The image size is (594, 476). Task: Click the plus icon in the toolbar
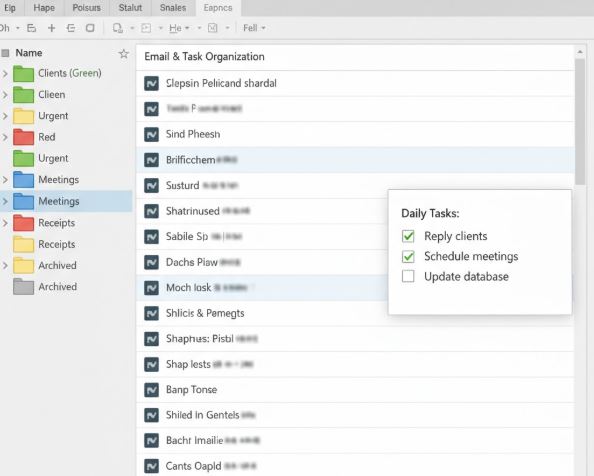tap(51, 28)
